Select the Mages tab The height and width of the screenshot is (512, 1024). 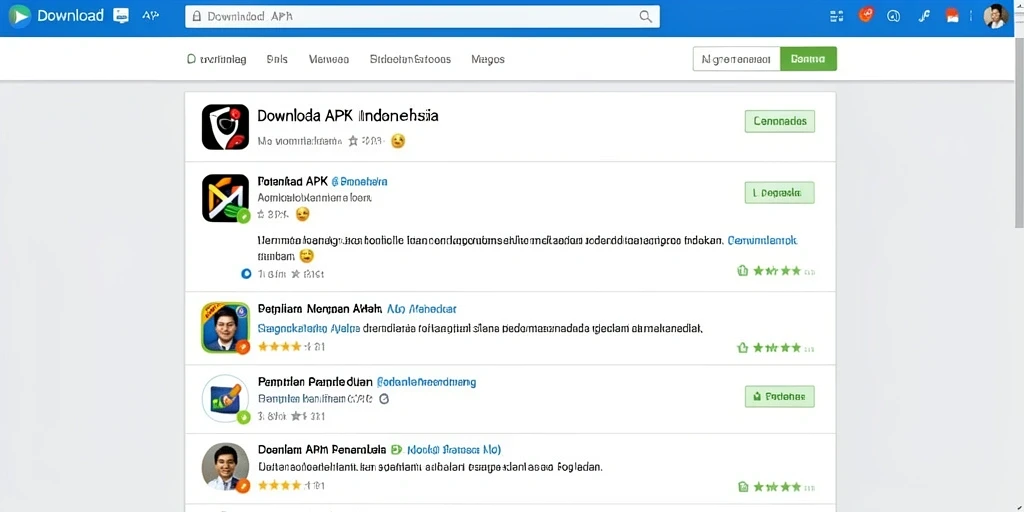pos(488,59)
